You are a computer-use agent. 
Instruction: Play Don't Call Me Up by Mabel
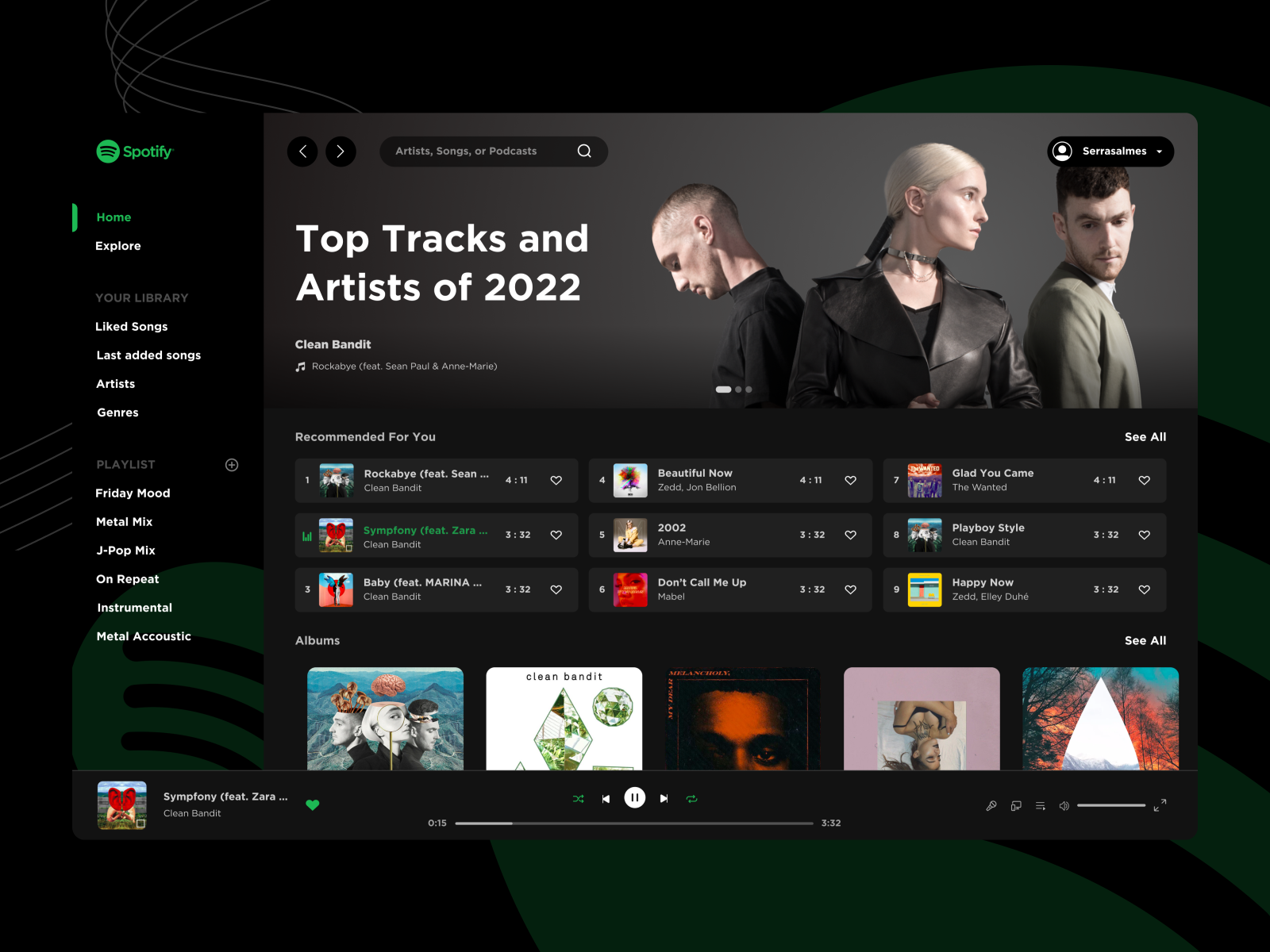click(730, 589)
